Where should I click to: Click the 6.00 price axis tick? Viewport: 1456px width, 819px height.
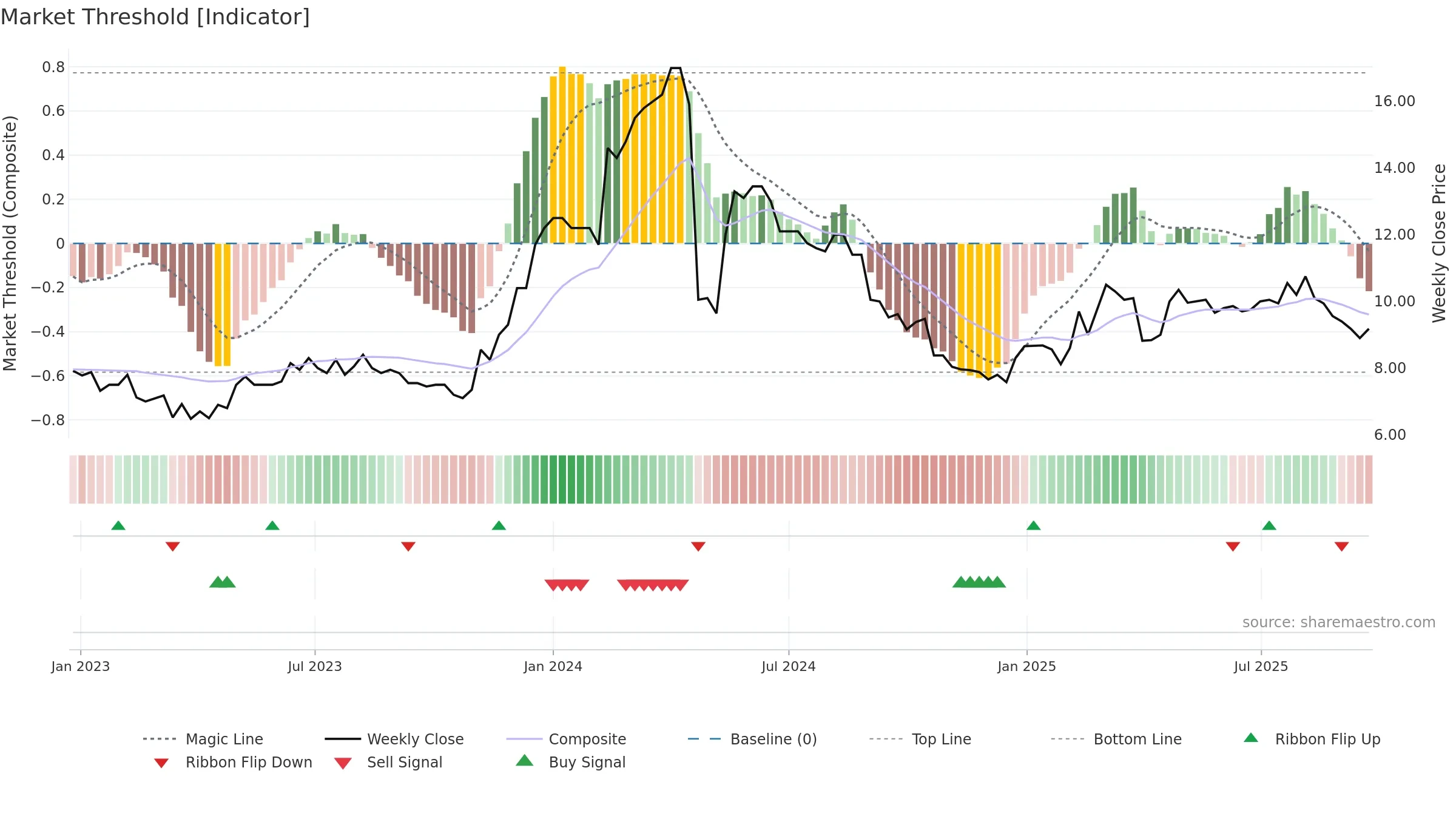(x=1390, y=435)
